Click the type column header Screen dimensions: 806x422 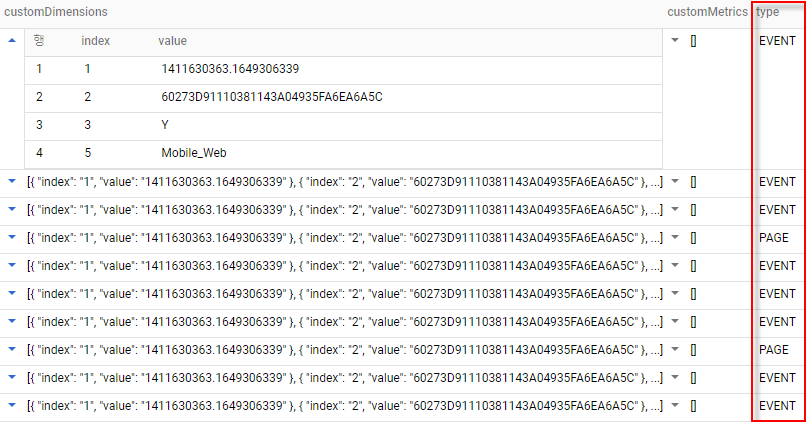tap(767, 12)
